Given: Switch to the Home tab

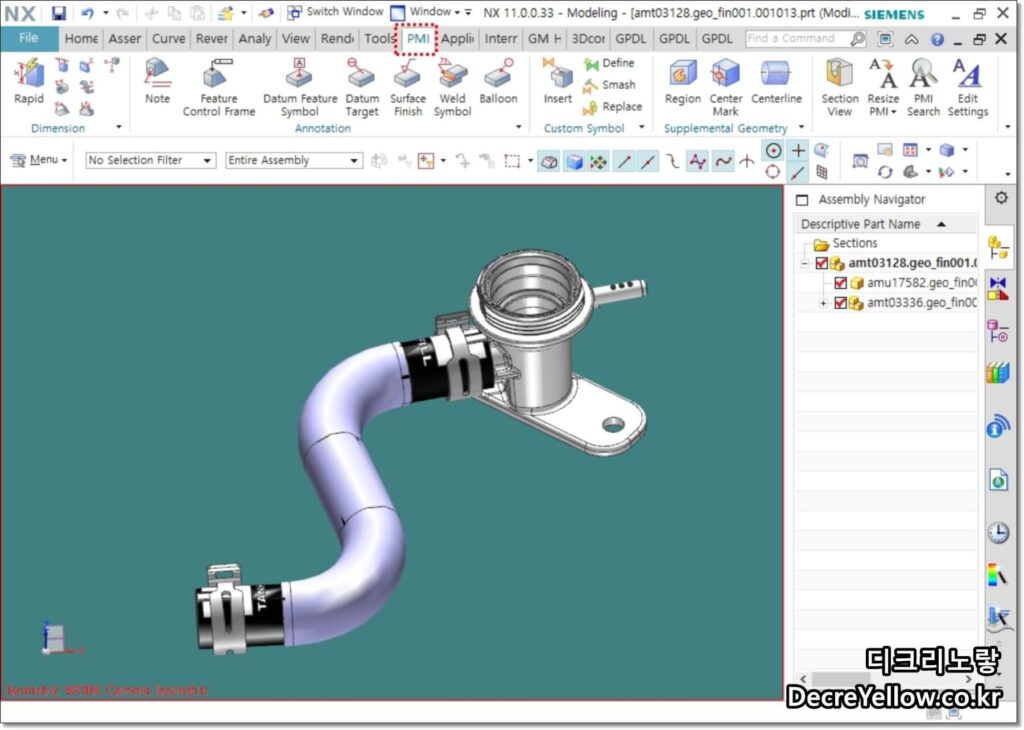Looking at the screenshot, I should click(x=81, y=39).
